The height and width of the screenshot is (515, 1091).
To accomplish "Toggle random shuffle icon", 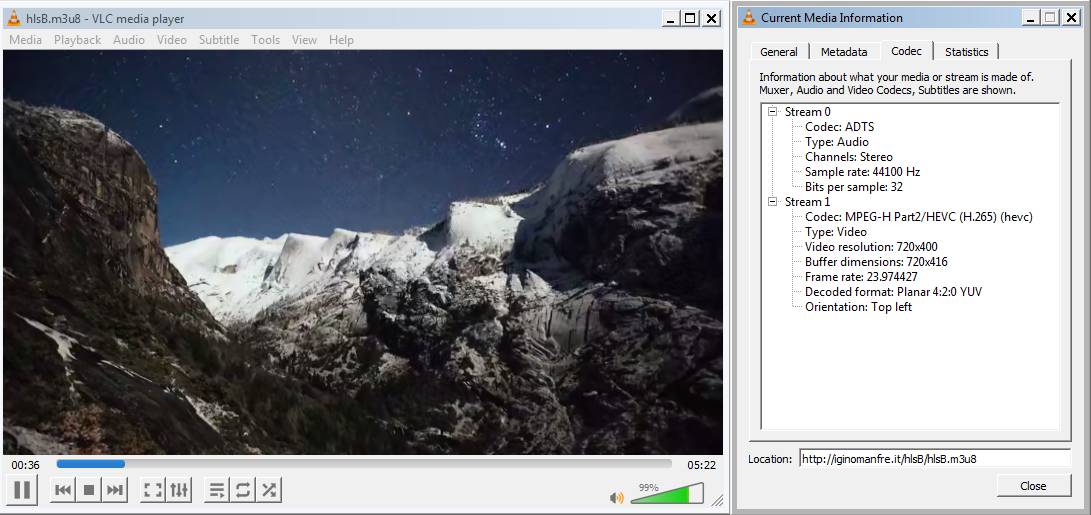I will [269, 491].
